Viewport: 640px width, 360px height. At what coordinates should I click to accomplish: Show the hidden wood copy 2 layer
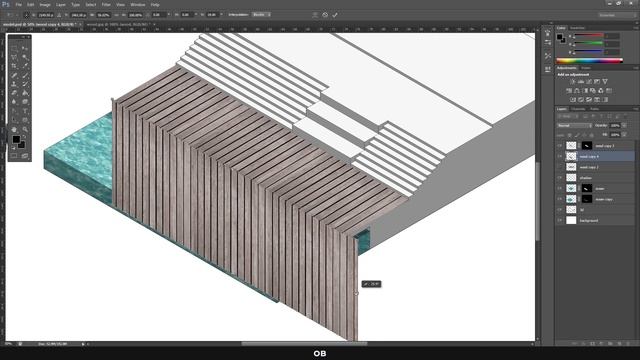[560, 167]
